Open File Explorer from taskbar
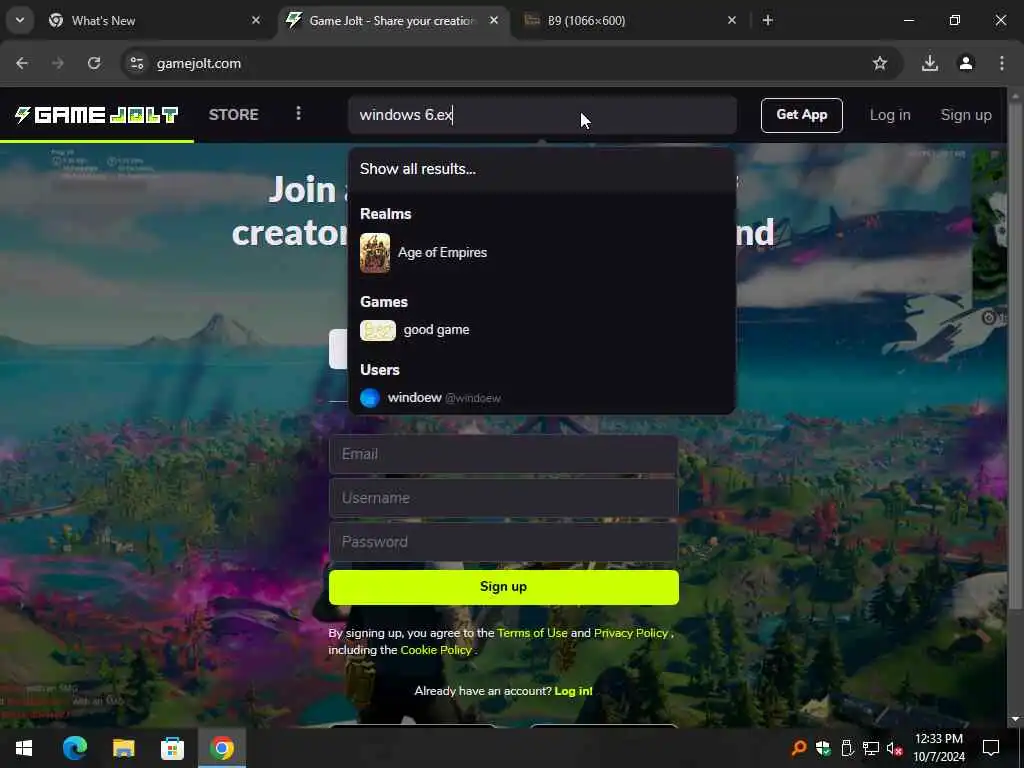The height and width of the screenshot is (768, 1024). tap(123, 748)
